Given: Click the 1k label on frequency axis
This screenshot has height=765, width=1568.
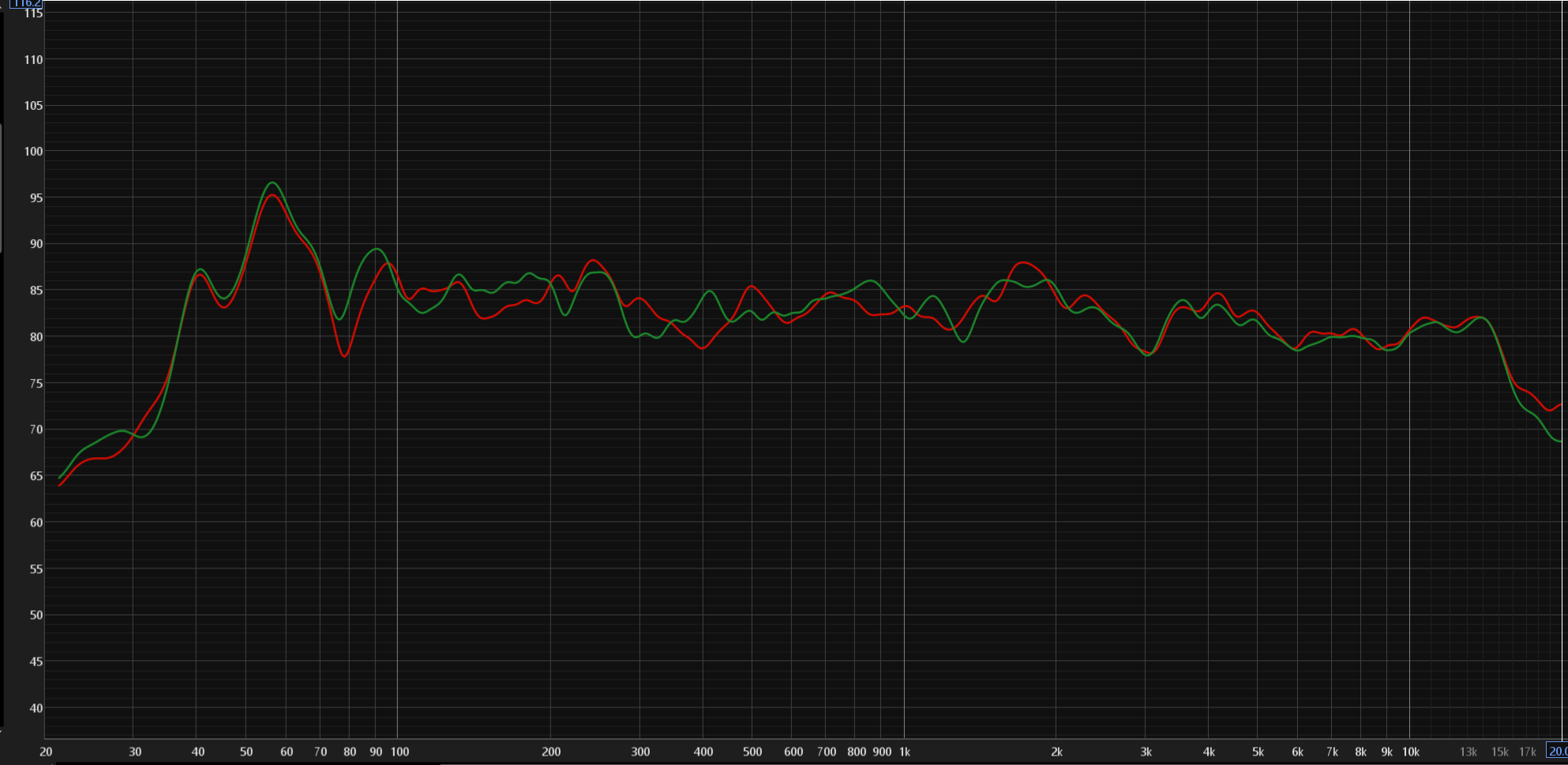Looking at the screenshot, I should click(x=905, y=752).
